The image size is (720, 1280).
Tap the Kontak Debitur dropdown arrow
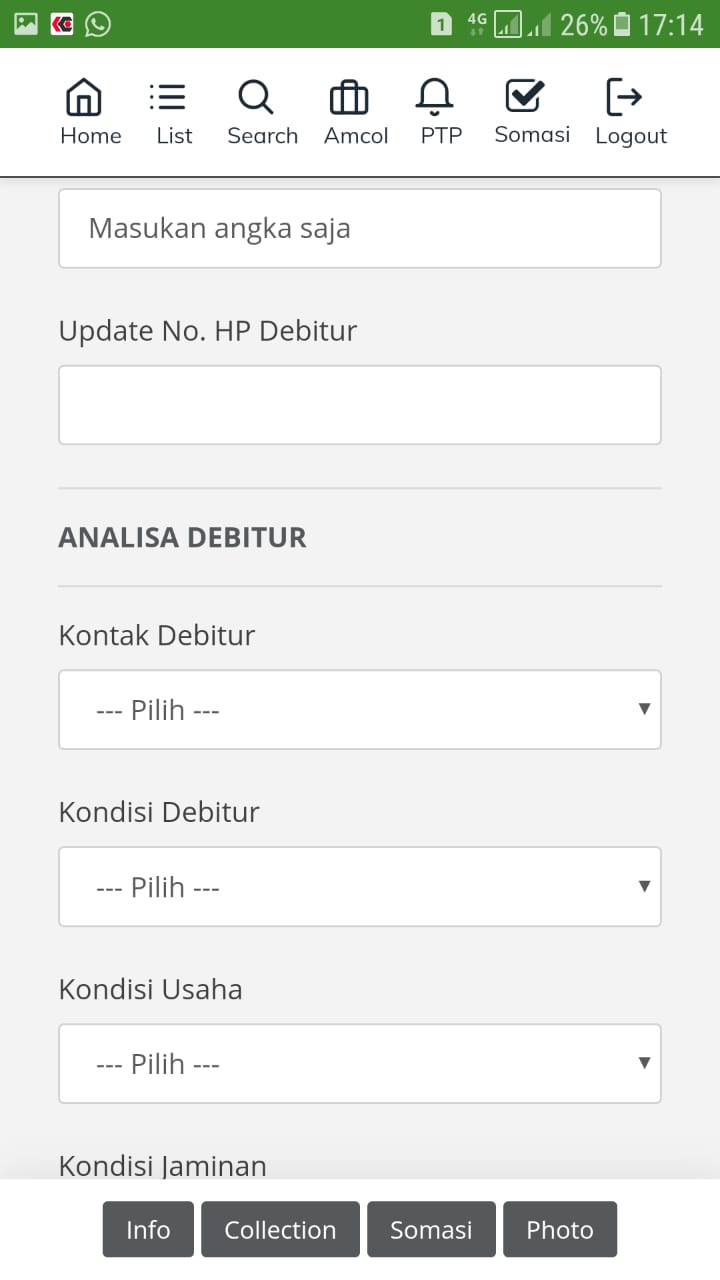tap(644, 709)
